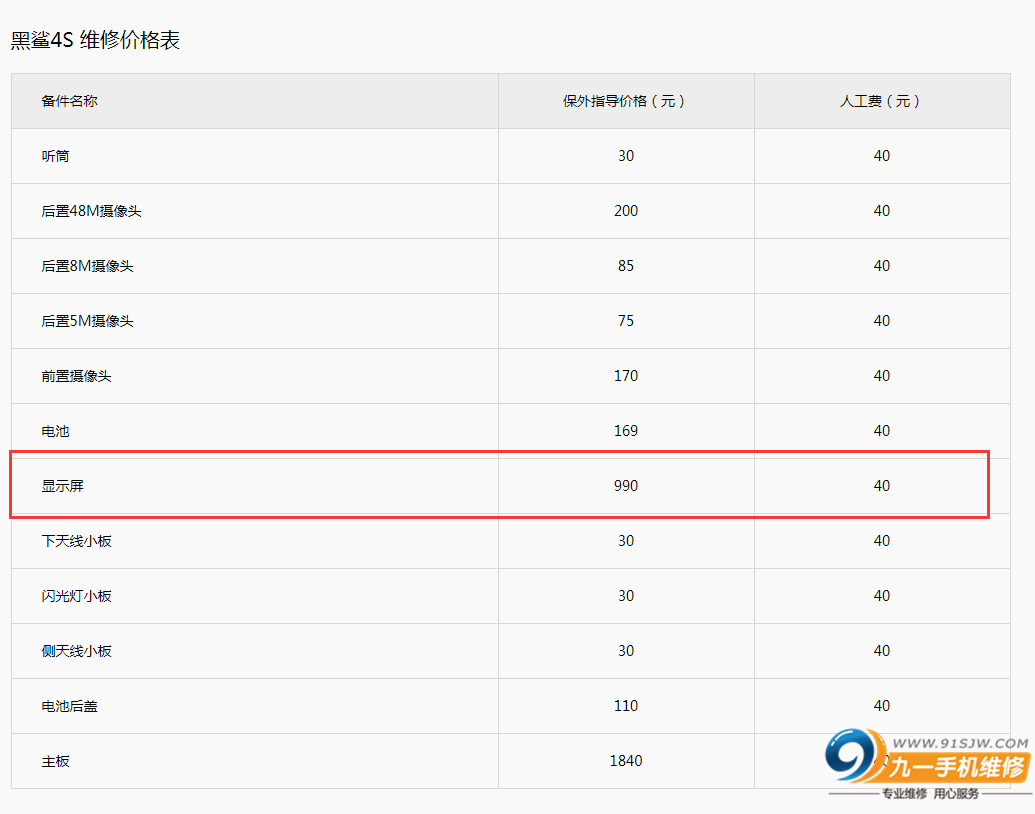Click the part name "后置8M摄像头"
The width and height of the screenshot is (1035, 814).
(x=87, y=266)
